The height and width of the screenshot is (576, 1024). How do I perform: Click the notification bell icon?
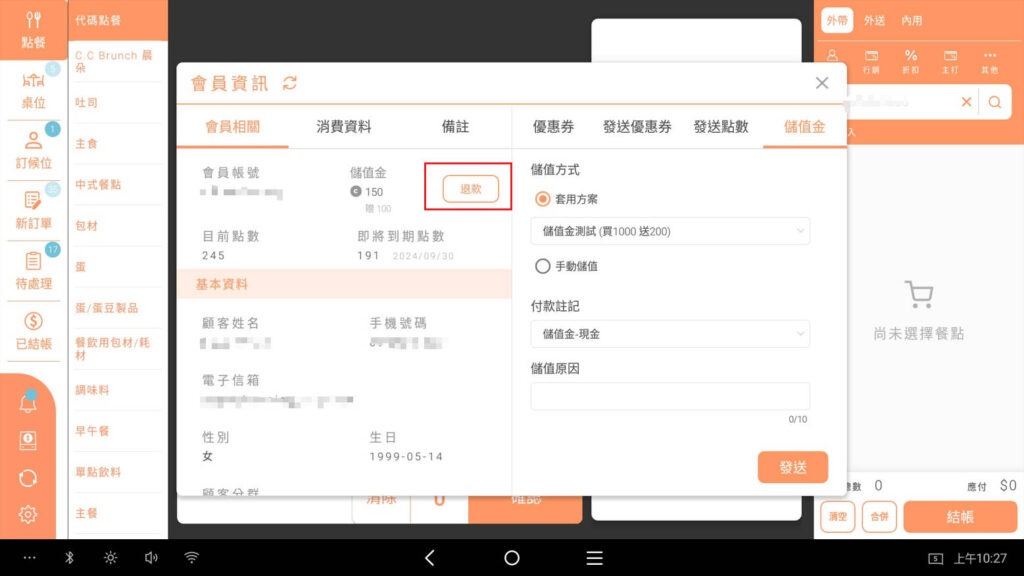pyautogui.click(x=28, y=403)
